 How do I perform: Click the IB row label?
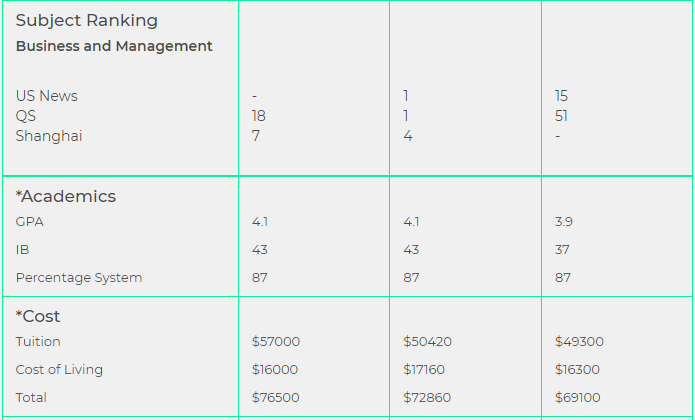[x=22, y=249]
